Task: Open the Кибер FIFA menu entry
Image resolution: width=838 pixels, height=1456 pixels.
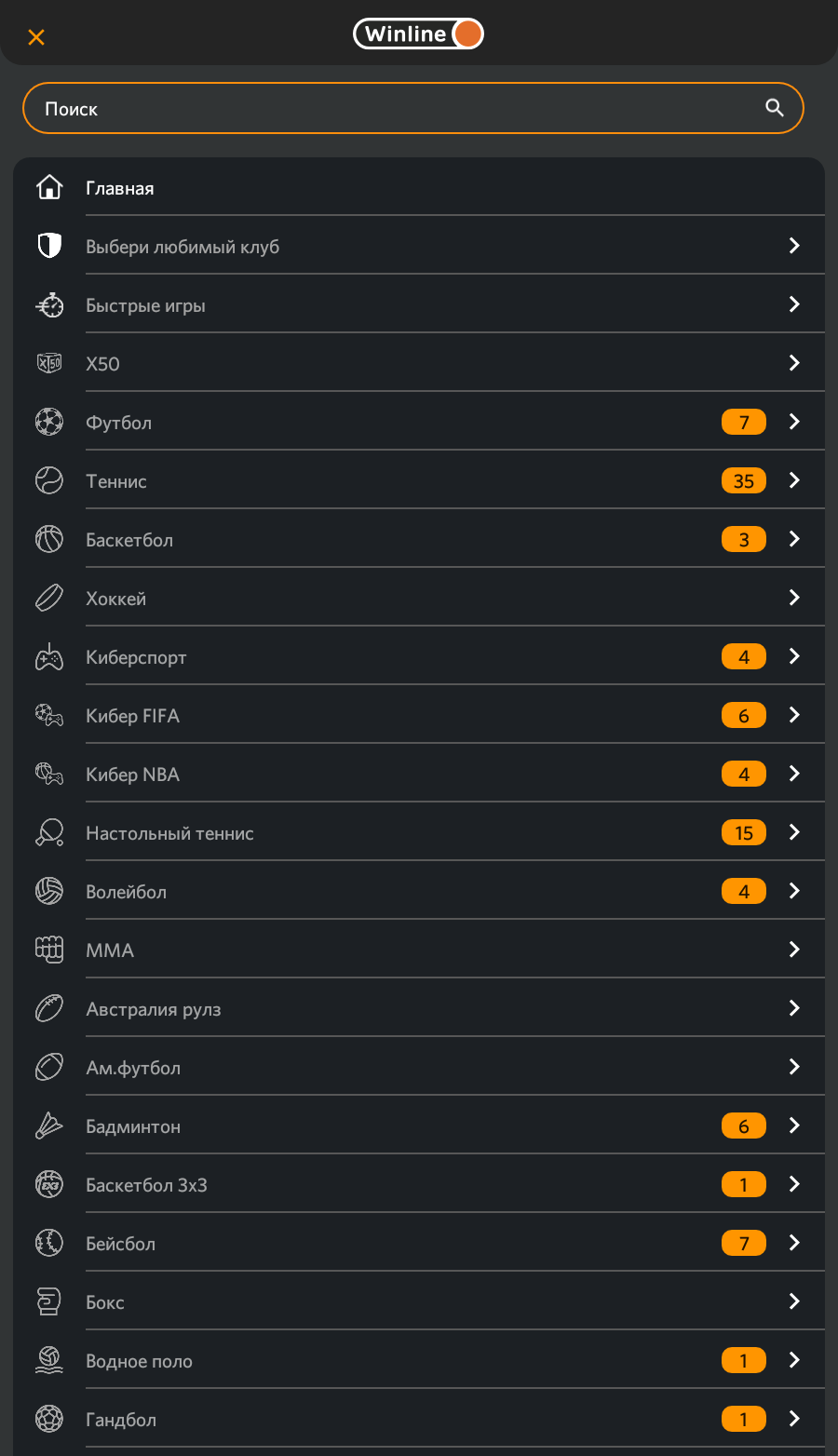Action: pos(132,716)
